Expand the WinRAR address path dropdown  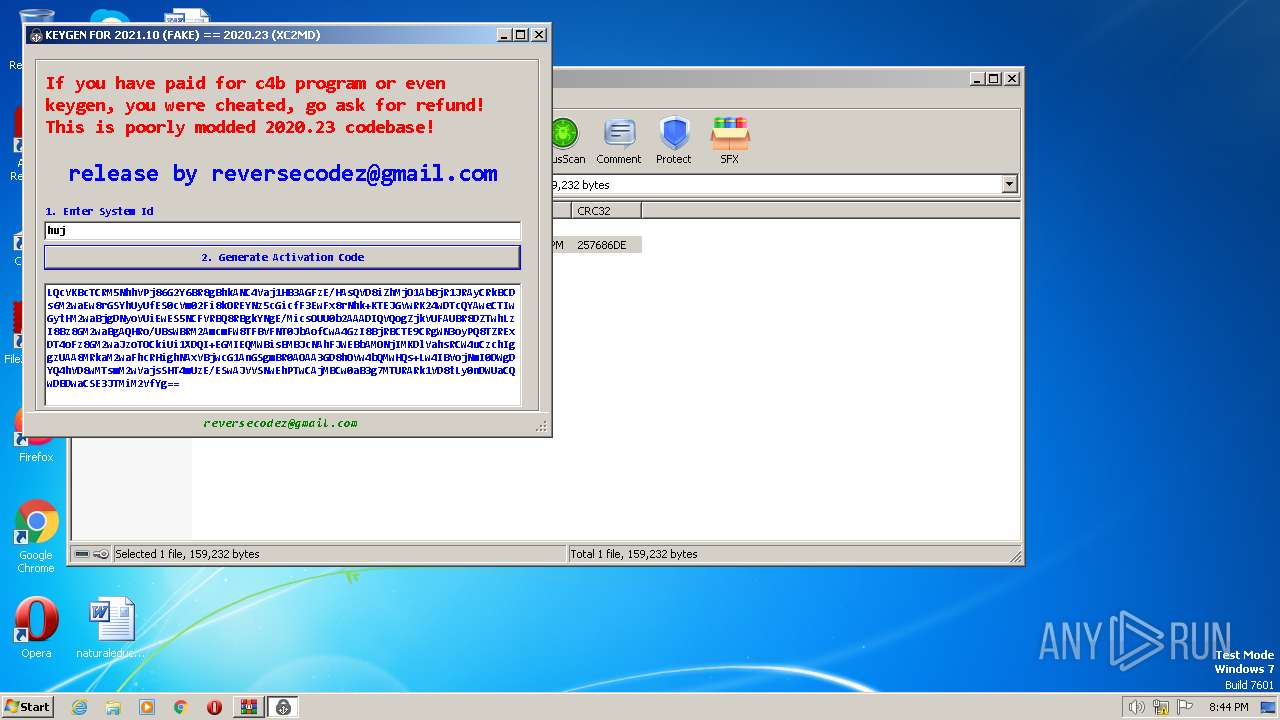(x=1009, y=184)
